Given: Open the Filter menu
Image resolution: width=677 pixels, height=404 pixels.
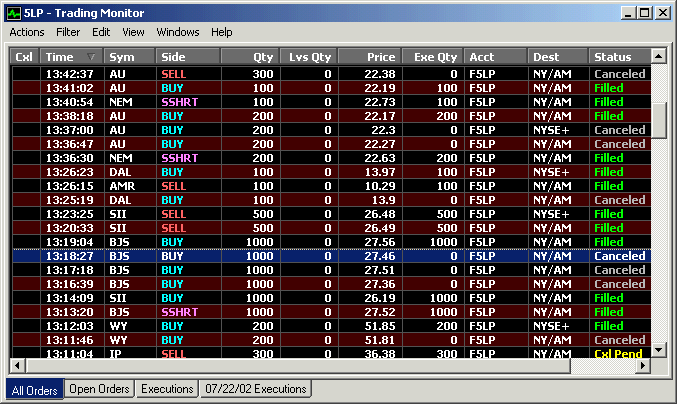Looking at the screenshot, I should coord(68,32).
